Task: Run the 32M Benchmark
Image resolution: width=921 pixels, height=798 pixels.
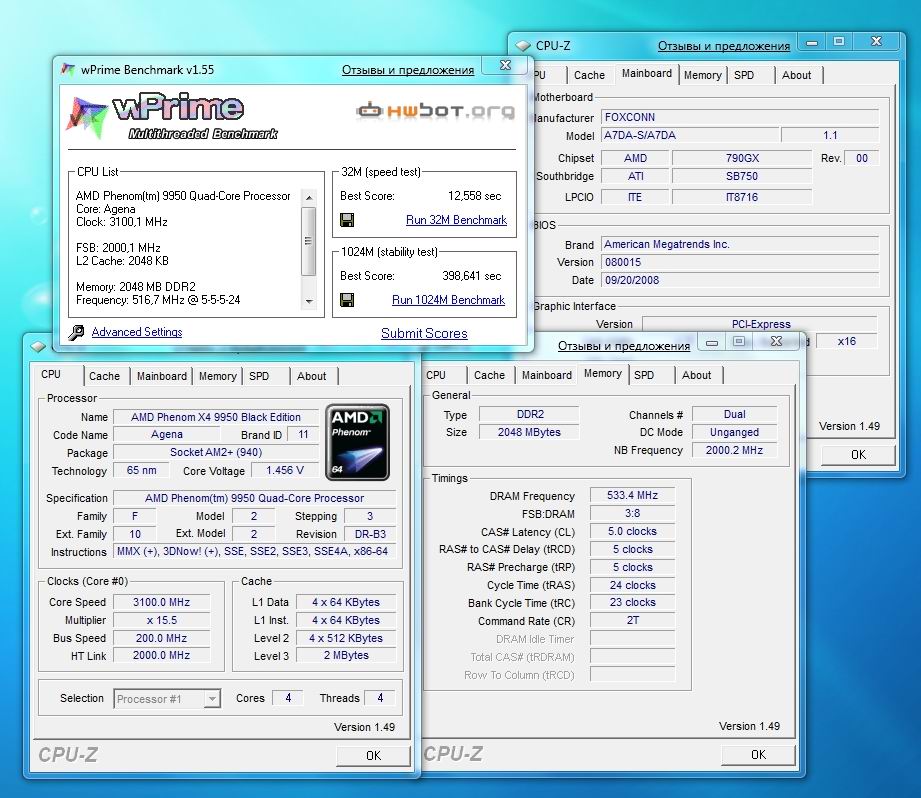Action: pos(456,220)
